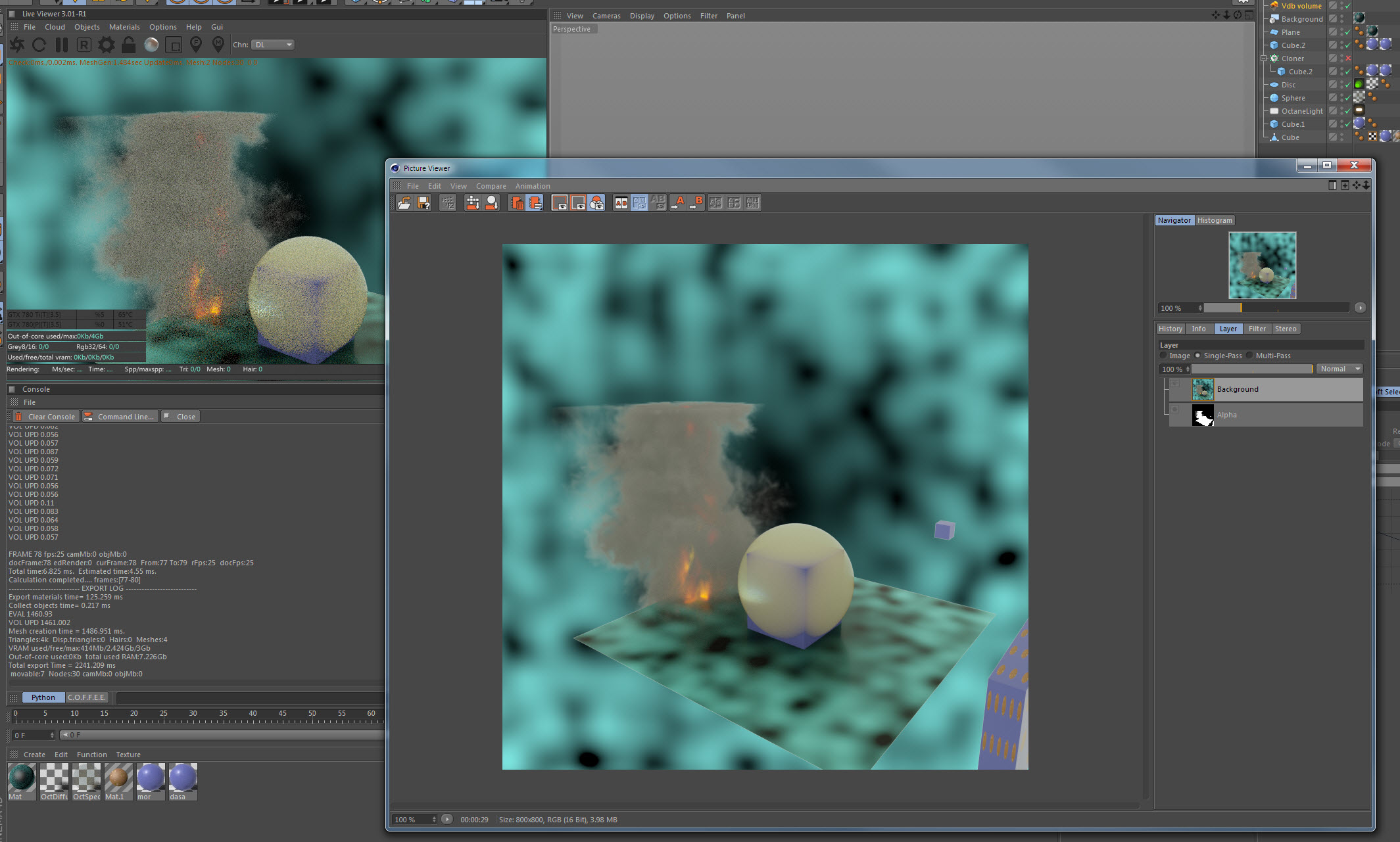This screenshot has height=842, width=1400.
Task: Select the Image layer mode radio
Action: [x=1163, y=356]
